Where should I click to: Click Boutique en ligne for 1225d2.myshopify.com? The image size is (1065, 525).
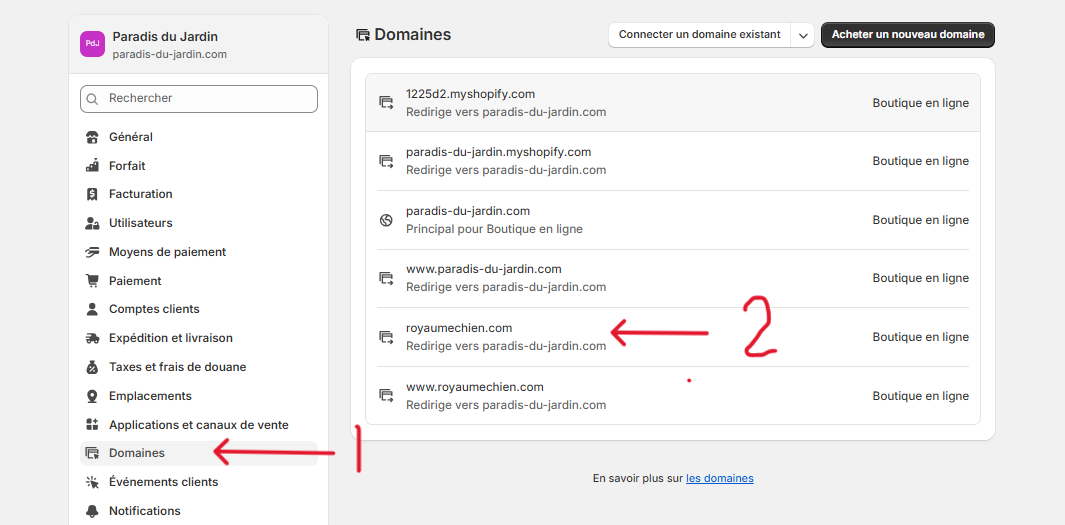pyautogui.click(x=920, y=103)
